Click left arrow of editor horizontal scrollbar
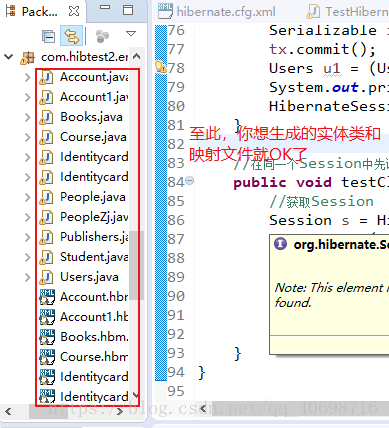This screenshot has height=428, width=389. coord(203,409)
